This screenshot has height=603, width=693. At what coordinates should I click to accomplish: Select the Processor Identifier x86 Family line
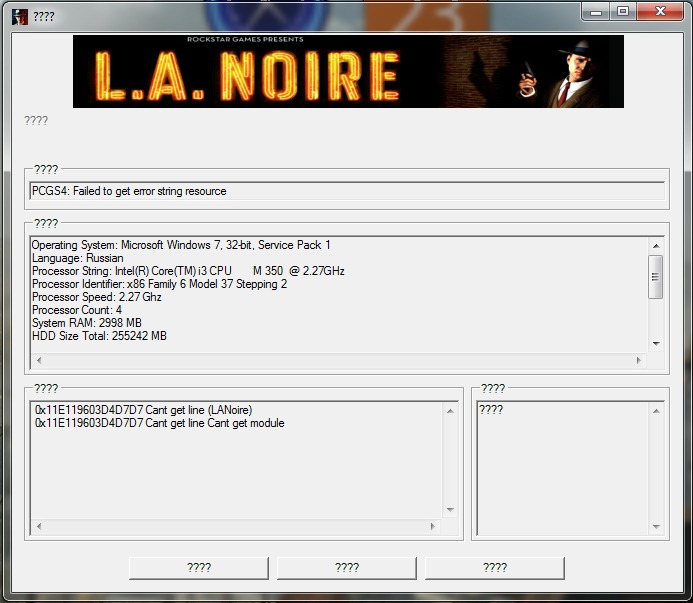pos(160,284)
